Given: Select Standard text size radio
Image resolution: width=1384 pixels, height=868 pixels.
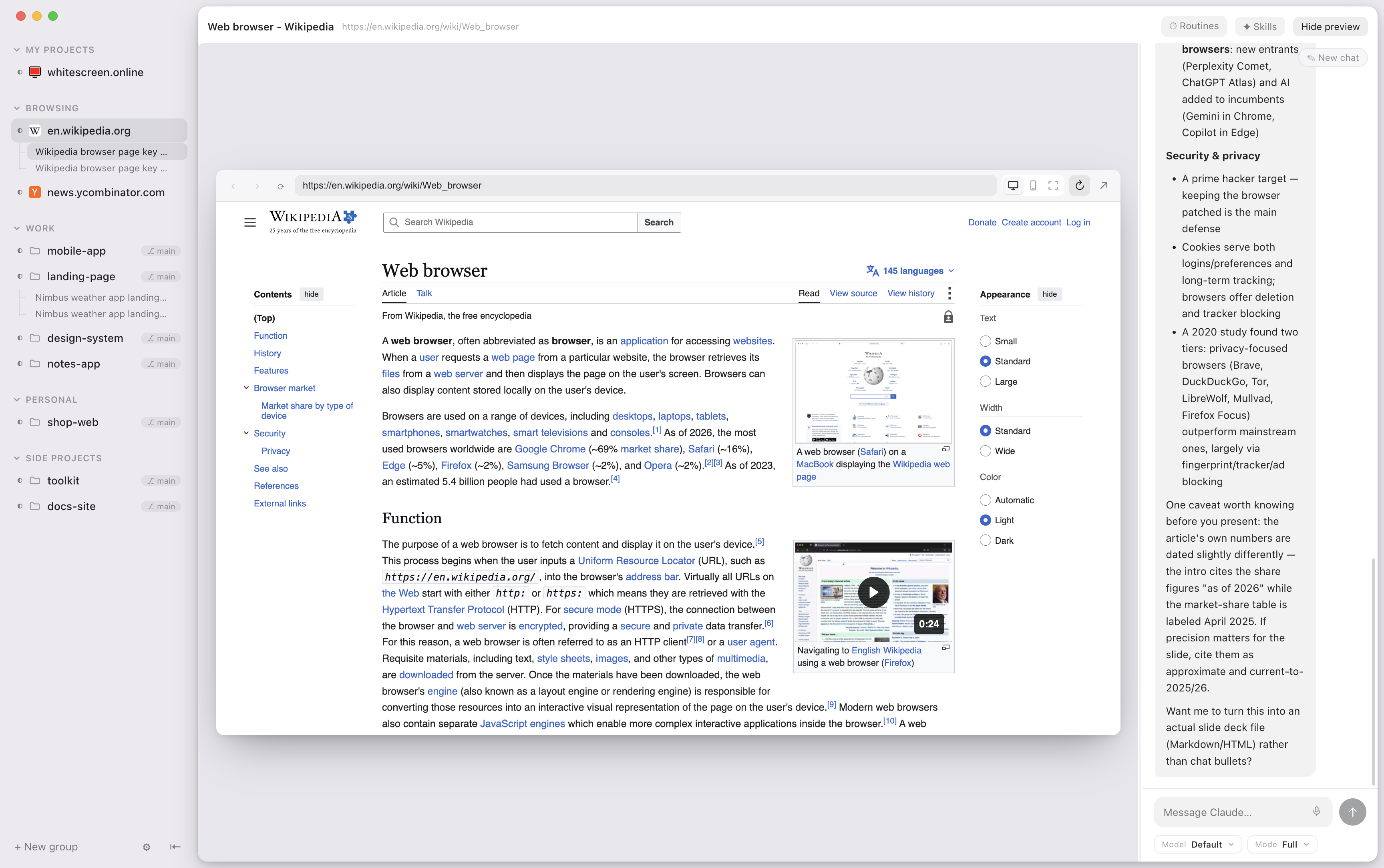Looking at the screenshot, I should [x=985, y=361].
